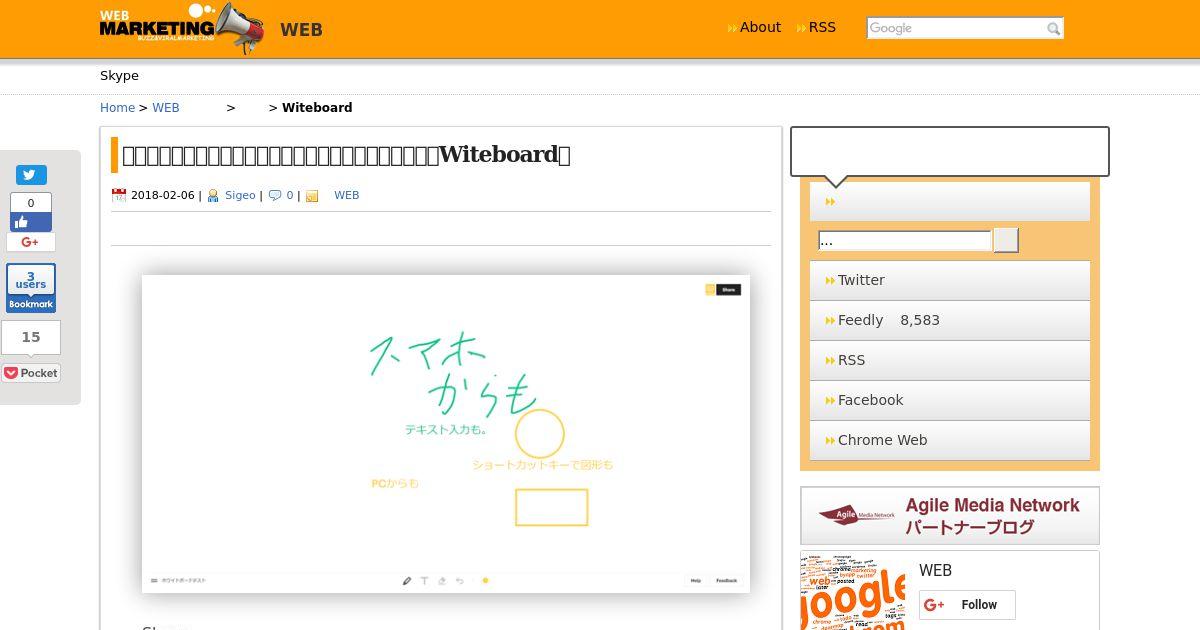
Task: Click the G+ Follow button
Action: click(x=967, y=605)
